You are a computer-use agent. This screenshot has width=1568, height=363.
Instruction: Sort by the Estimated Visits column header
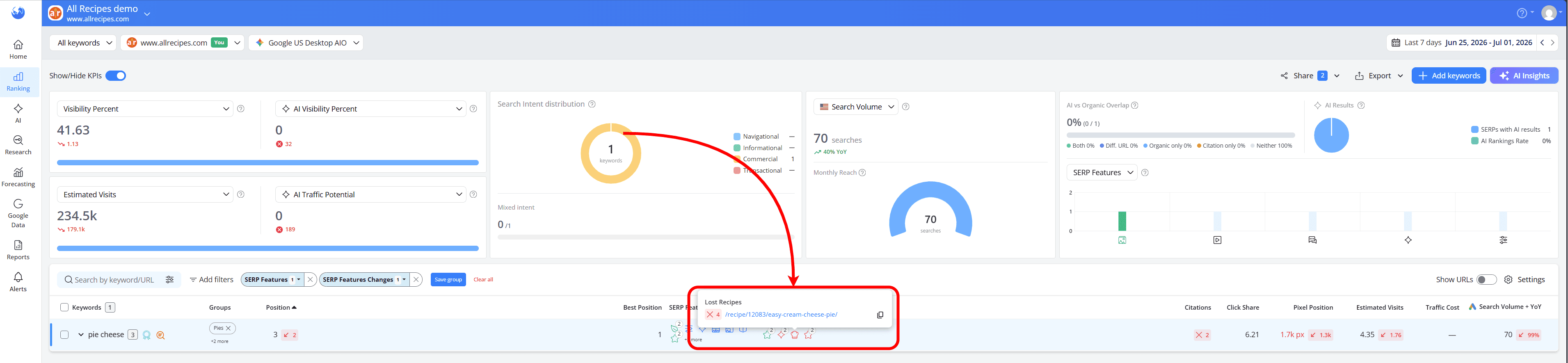tap(1379, 308)
